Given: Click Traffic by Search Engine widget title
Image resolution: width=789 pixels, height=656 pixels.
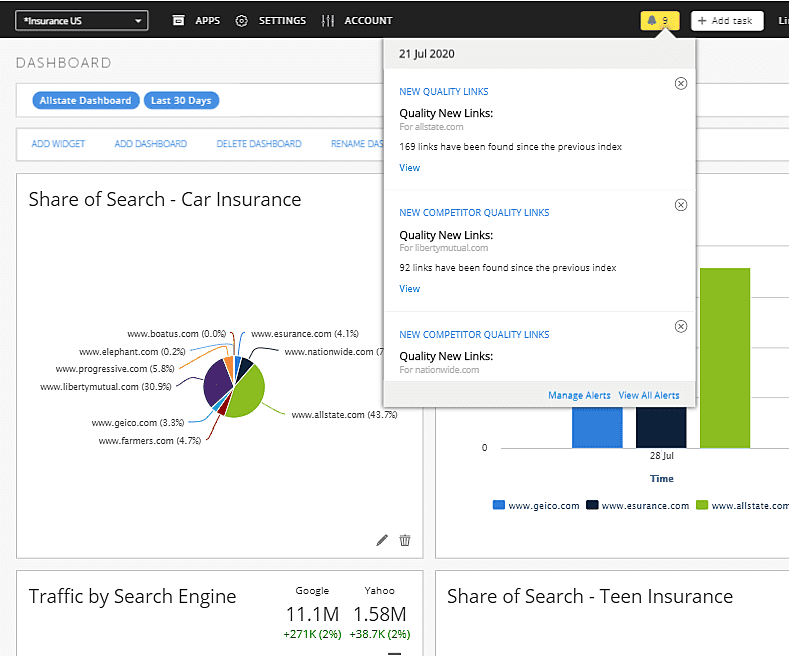Looking at the screenshot, I should (132, 597).
